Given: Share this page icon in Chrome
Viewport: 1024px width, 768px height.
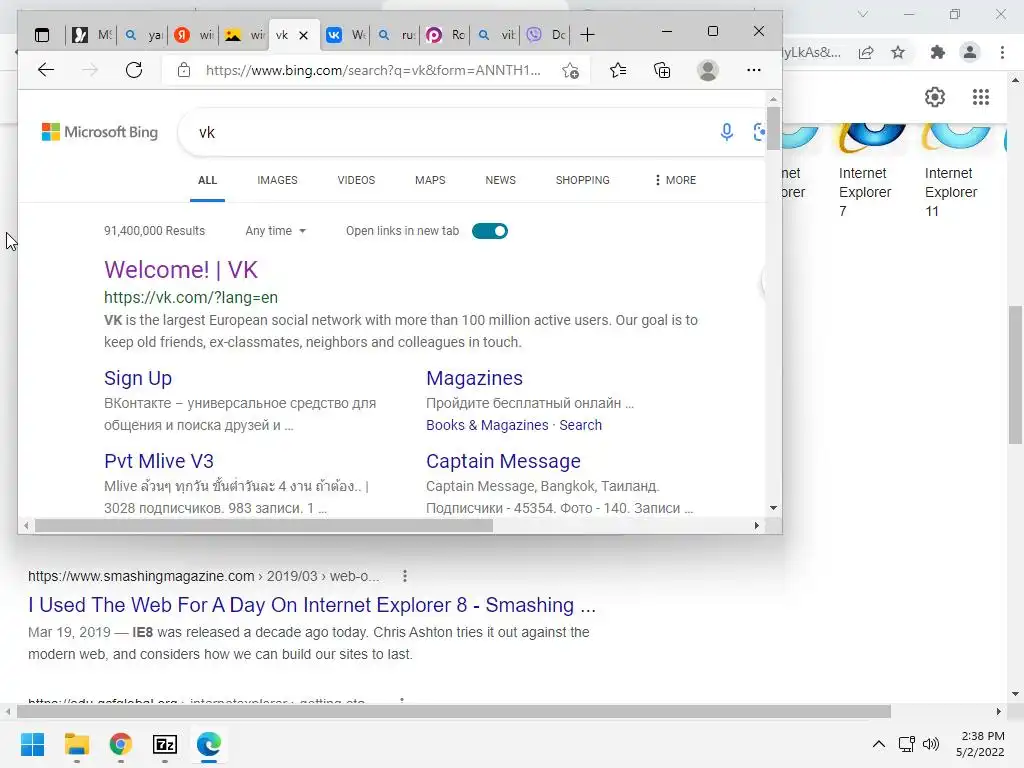Looking at the screenshot, I should click(866, 53).
